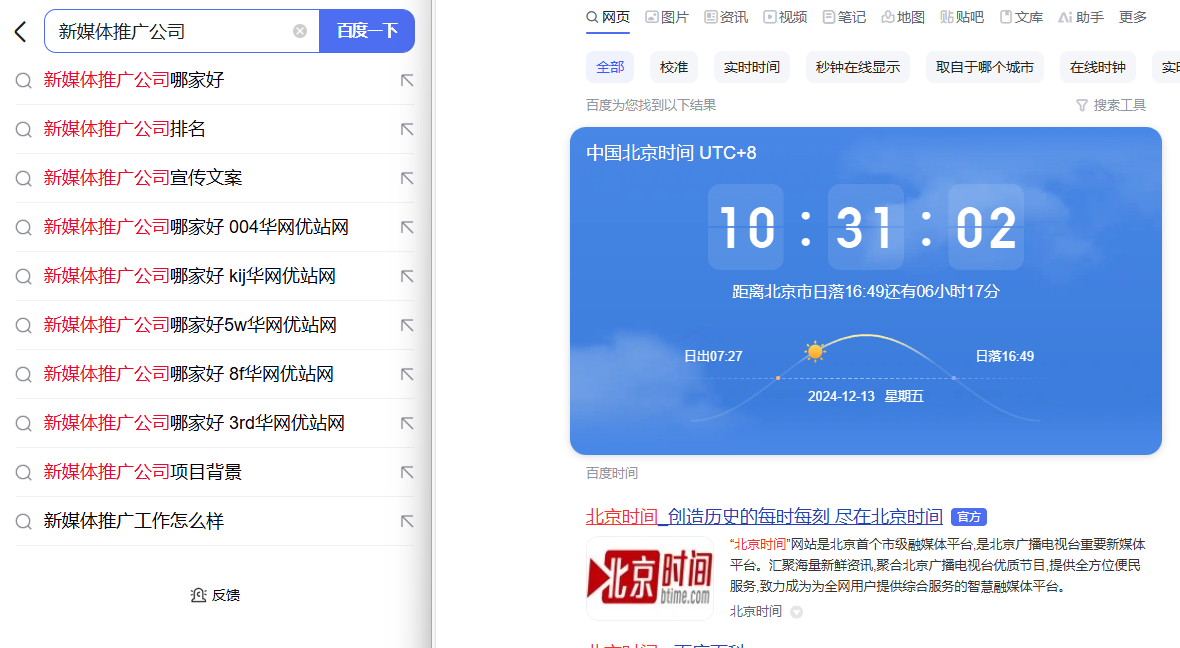Click fill arrow for kij华网优站网 suggestion

pyautogui.click(x=407, y=275)
